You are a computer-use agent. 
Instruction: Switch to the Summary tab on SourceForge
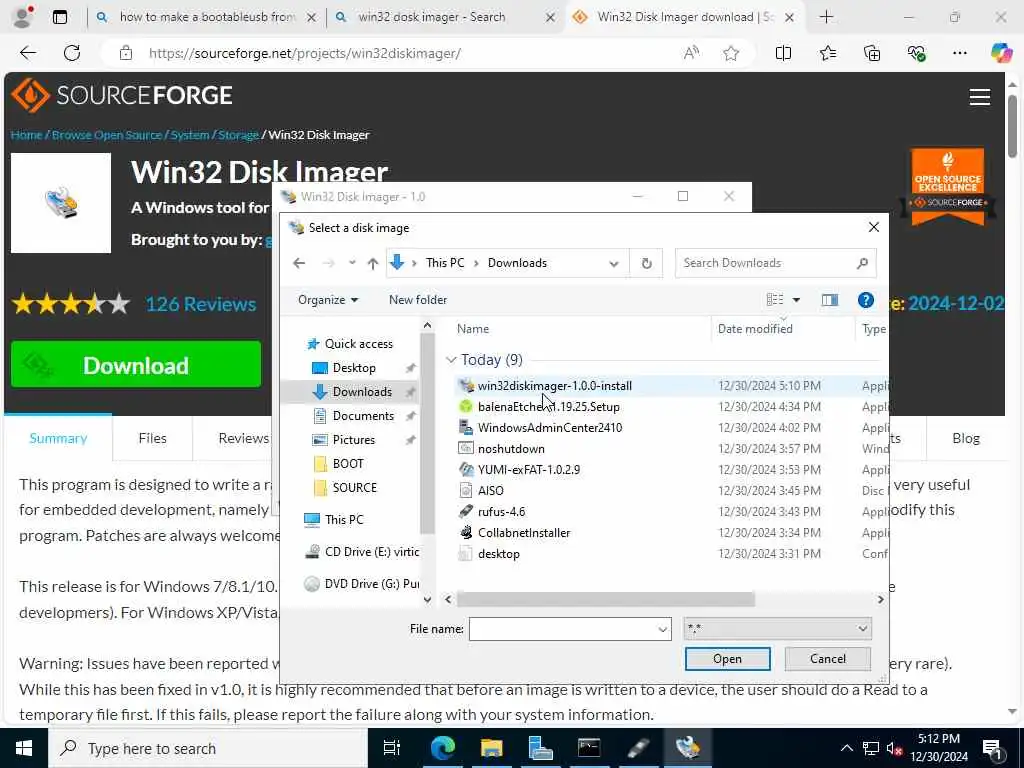(58, 439)
